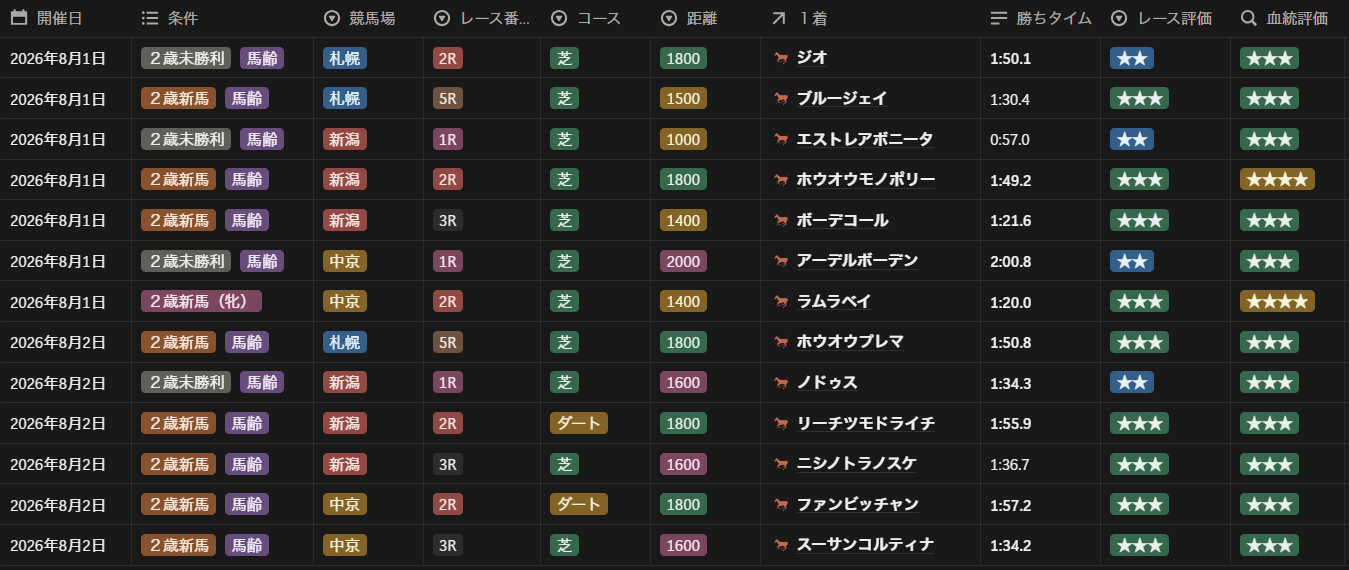Open the 距離 column header menu
The height and width of the screenshot is (570, 1349).
point(705,18)
